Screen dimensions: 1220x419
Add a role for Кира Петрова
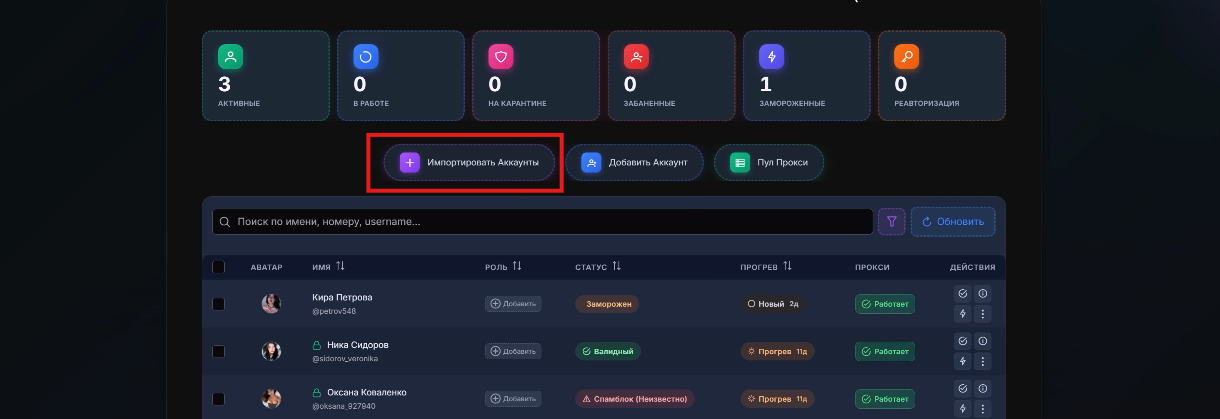coord(513,304)
